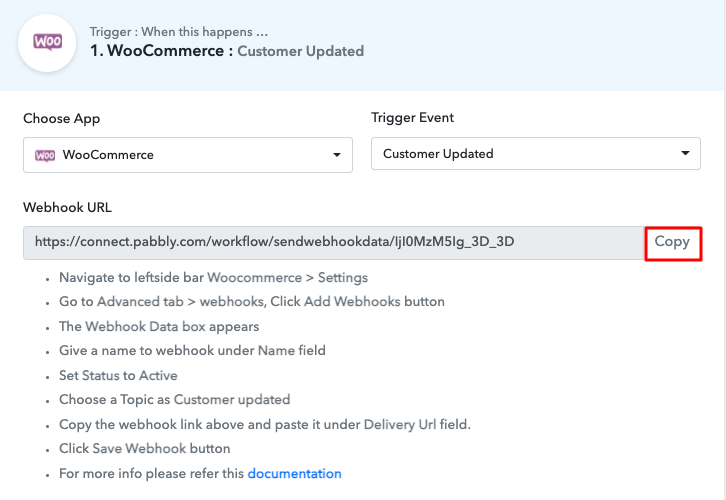Click the 'Go to Advanced tab > webhooks' instruction
Viewport: 726px width, 500px height.
(252, 302)
